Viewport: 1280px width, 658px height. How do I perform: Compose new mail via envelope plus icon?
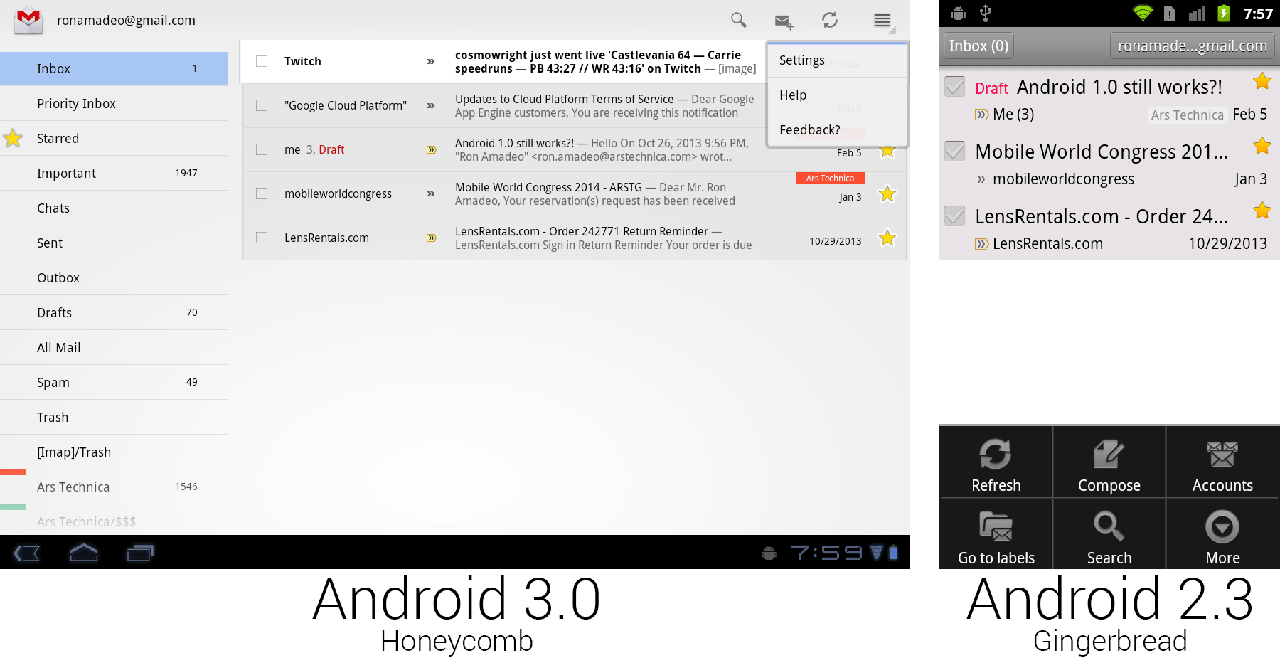[784, 21]
